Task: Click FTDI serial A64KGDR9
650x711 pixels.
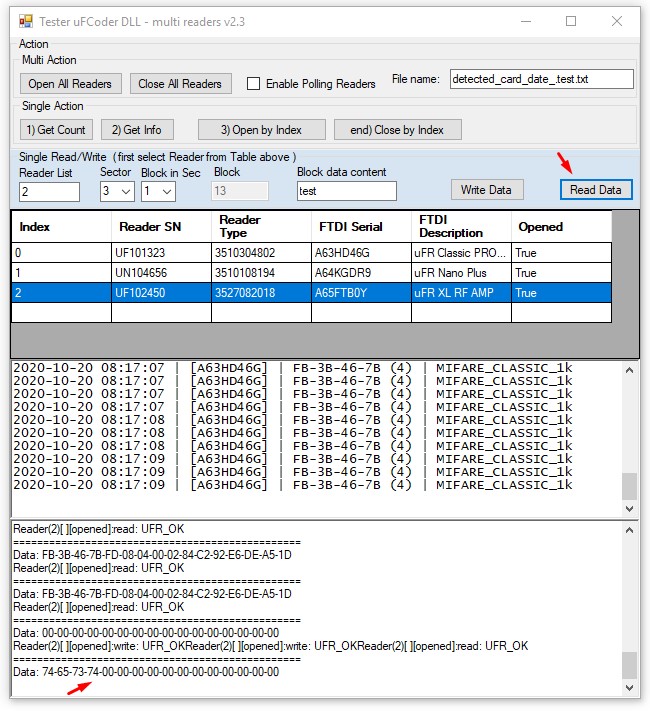Action: point(361,273)
